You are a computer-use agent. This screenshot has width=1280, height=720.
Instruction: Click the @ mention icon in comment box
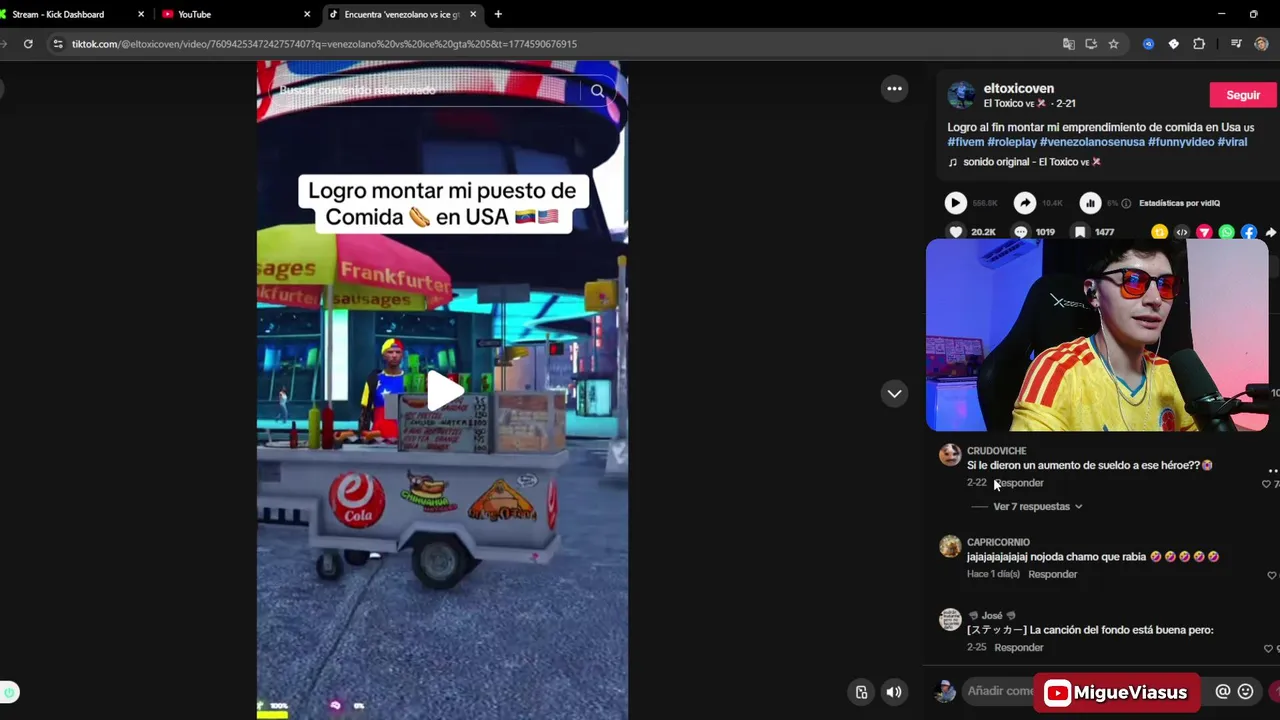[x=1222, y=691]
